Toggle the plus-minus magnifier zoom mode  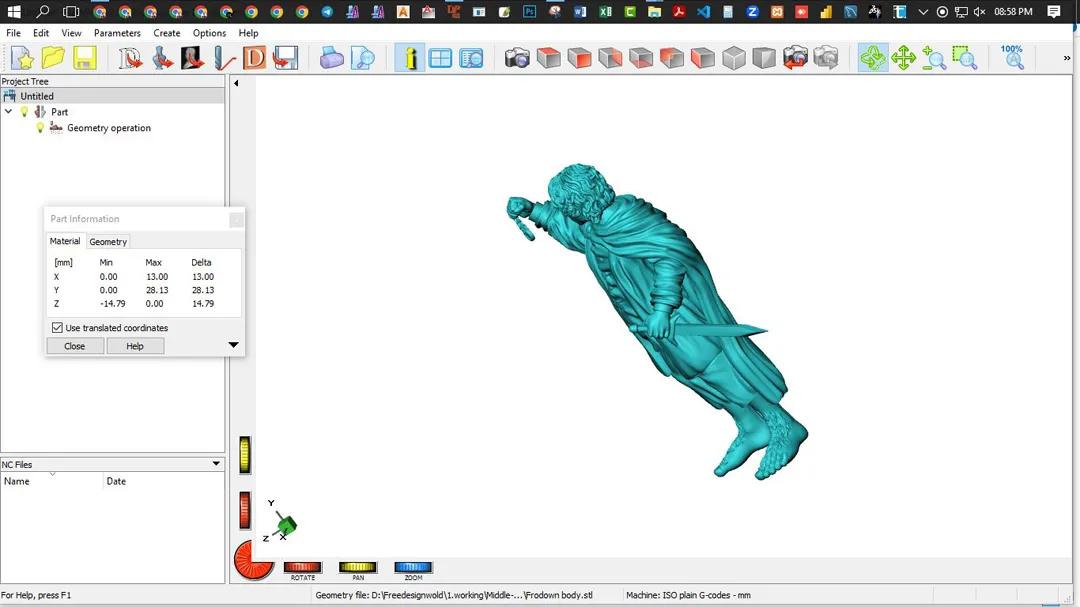coord(934,58)
